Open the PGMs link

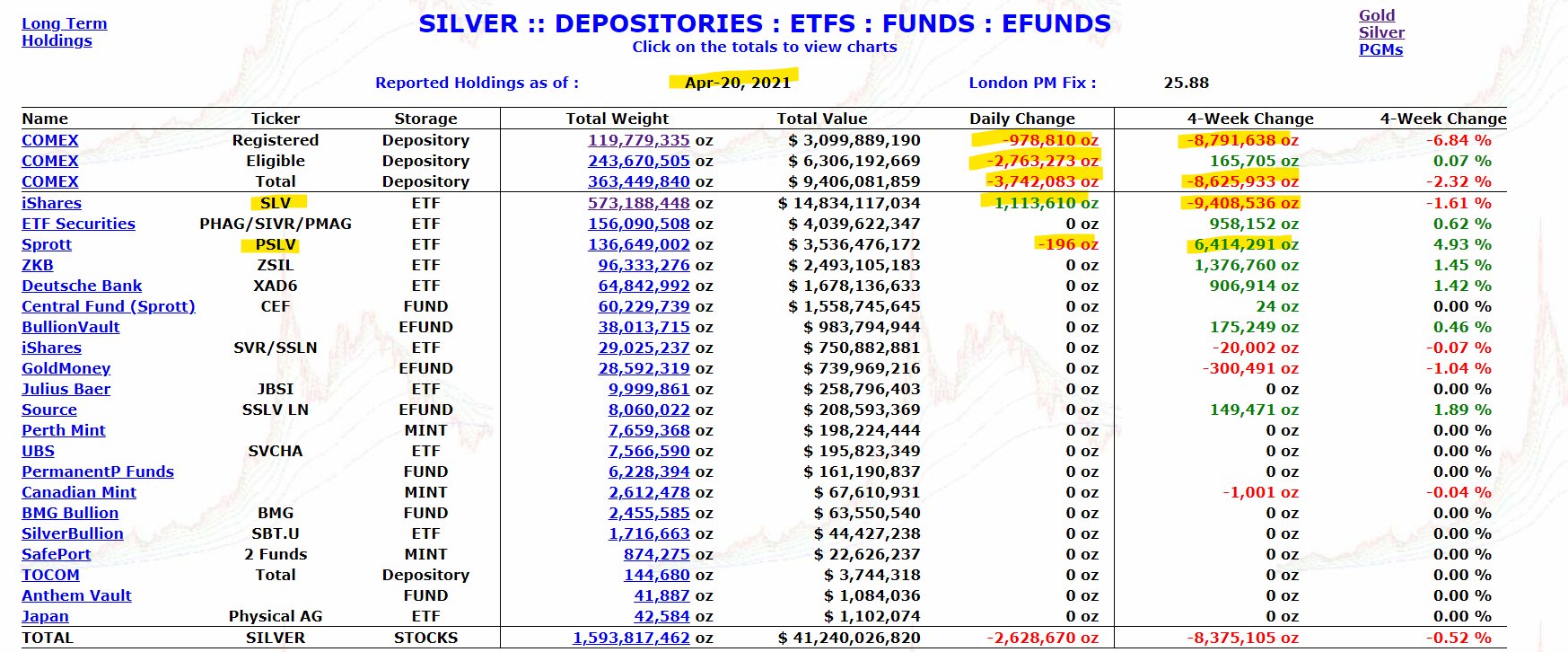click(1380, 49)
